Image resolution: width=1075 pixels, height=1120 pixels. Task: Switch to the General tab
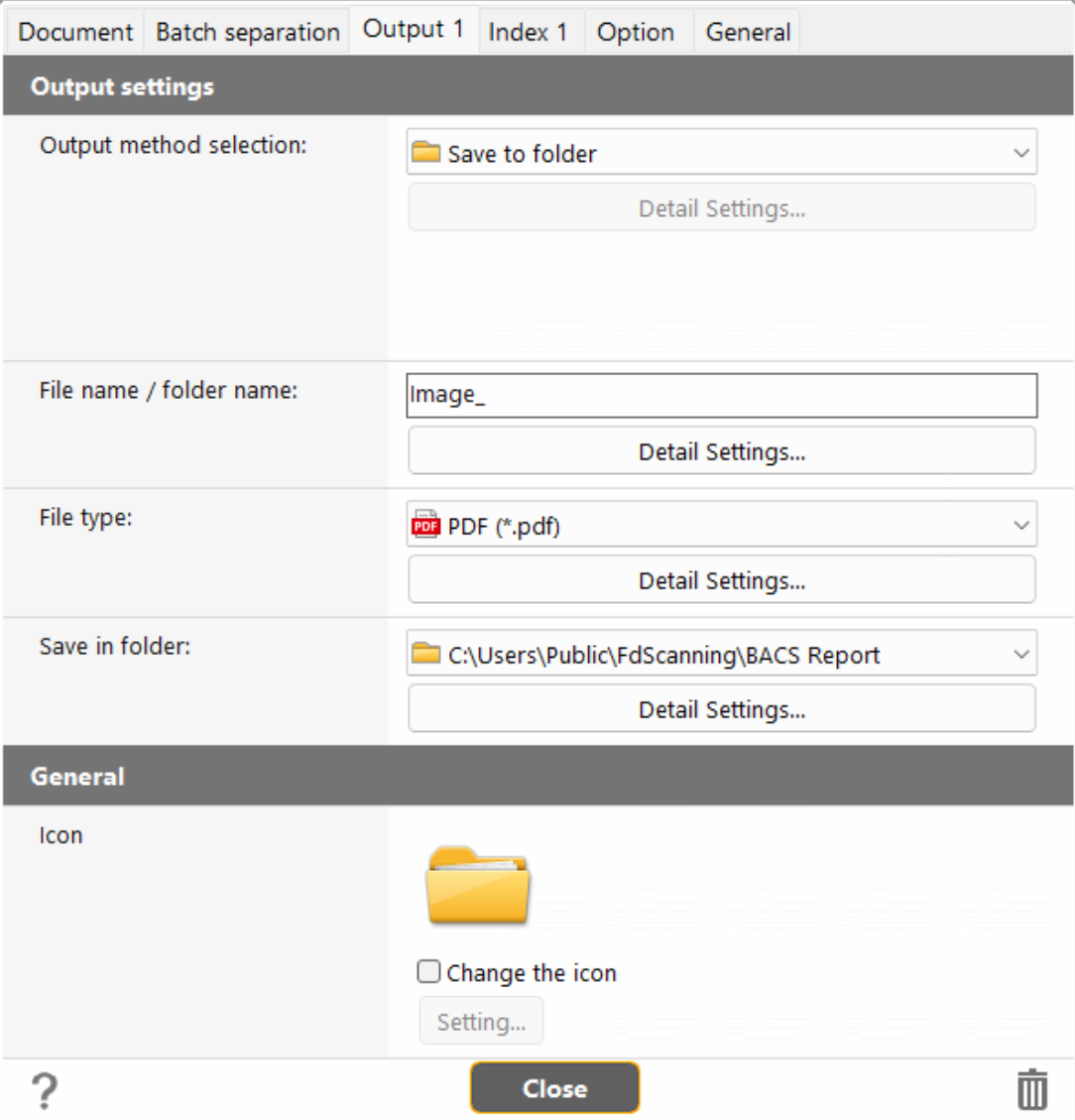click(748, 32)
